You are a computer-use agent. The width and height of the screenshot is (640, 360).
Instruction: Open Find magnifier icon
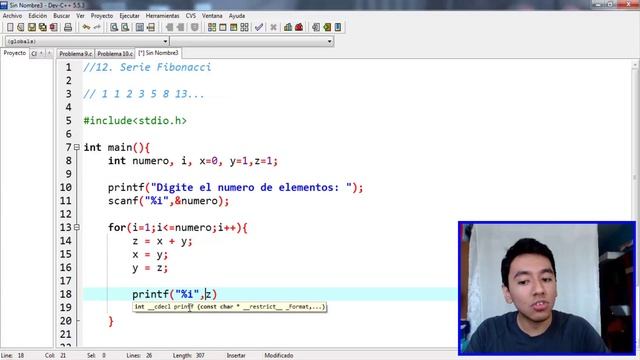pyautogui.click(x=114, y=27)
